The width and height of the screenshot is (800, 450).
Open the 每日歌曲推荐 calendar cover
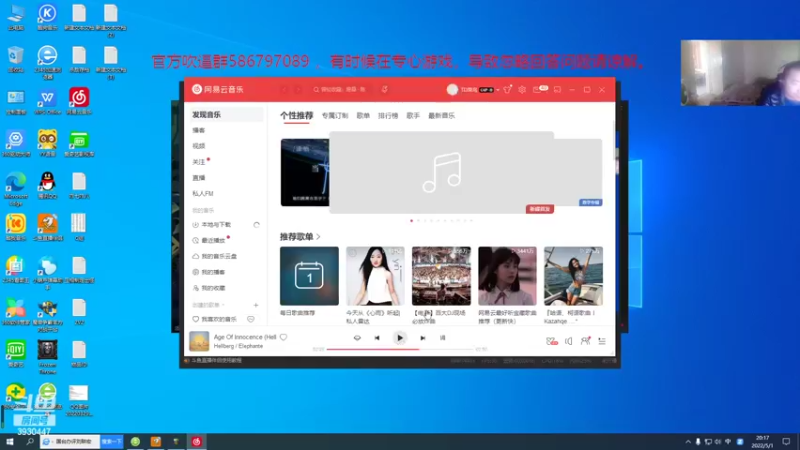(x=309, y=276)
